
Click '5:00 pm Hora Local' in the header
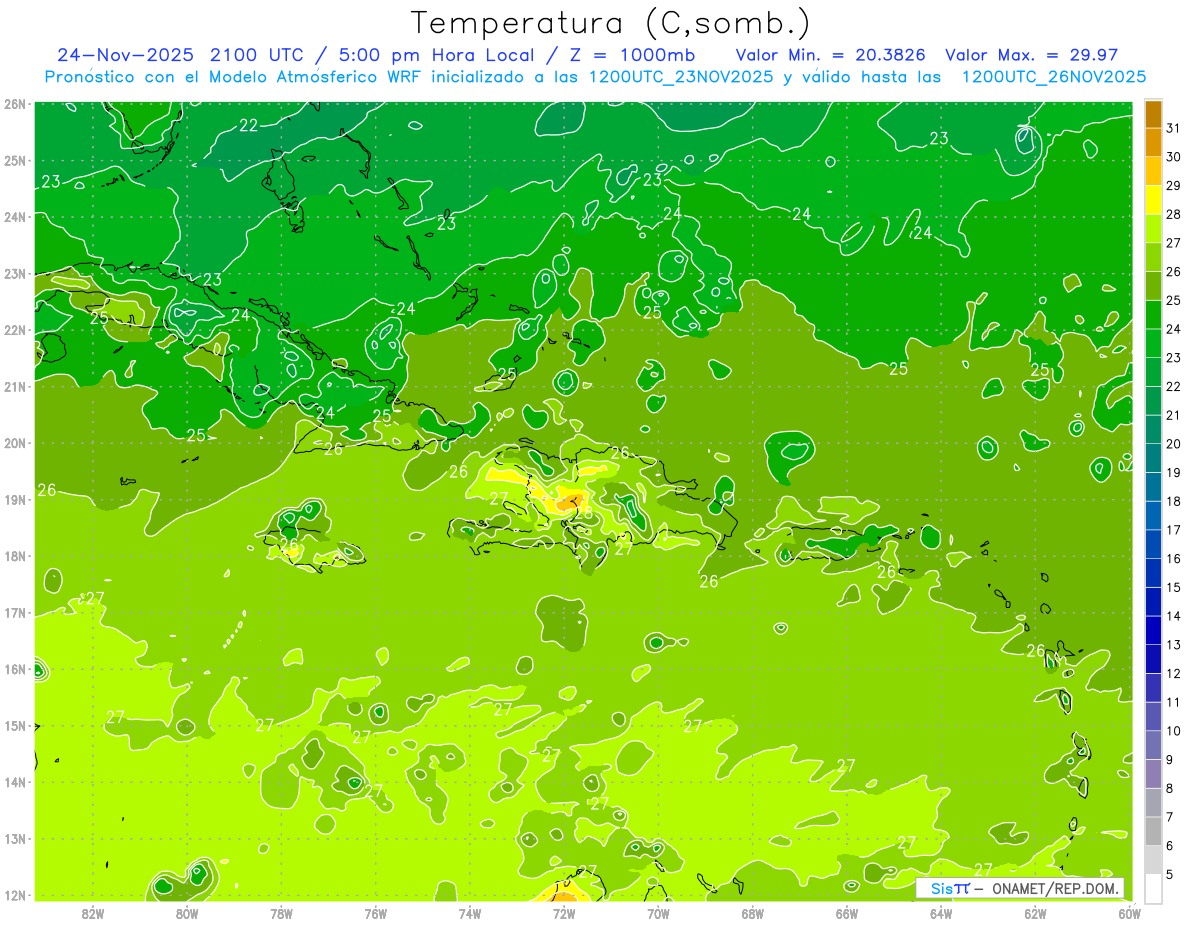(x=437, y=55)
